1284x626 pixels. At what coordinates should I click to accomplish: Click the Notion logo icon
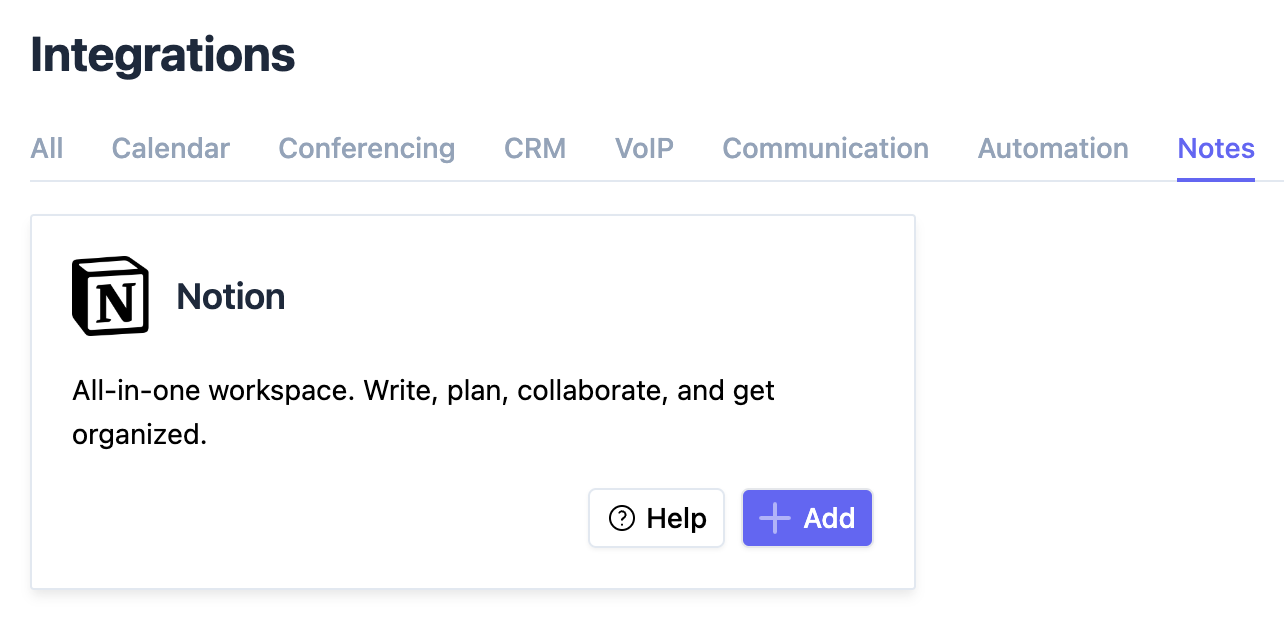coord(111,296)
